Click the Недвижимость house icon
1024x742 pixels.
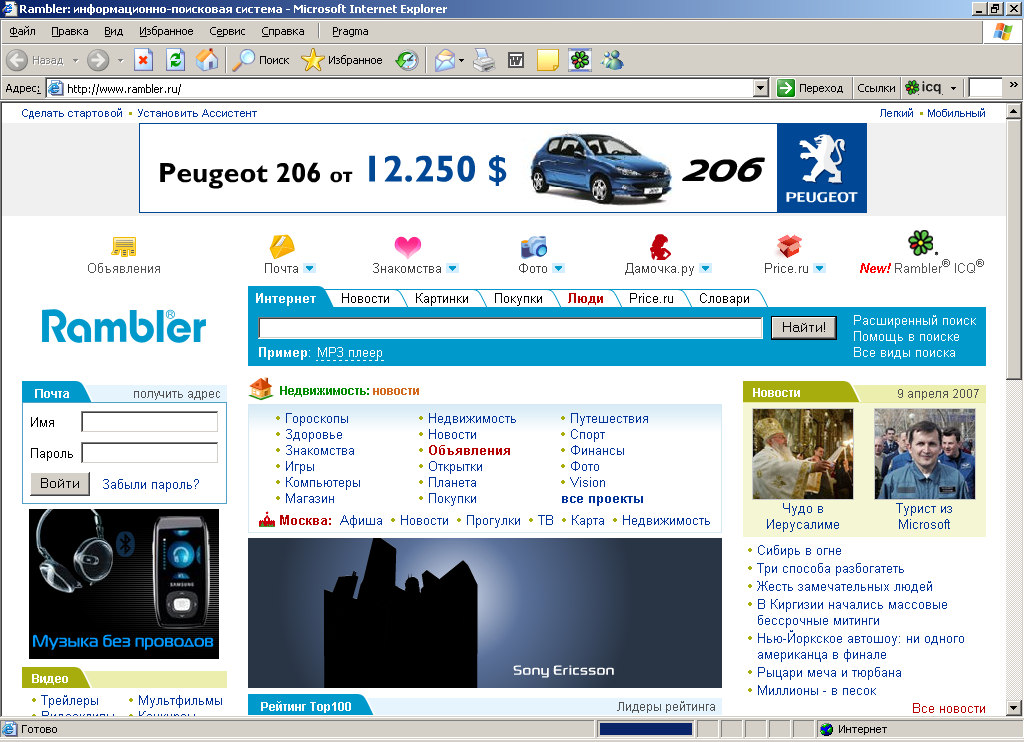tap(261, 389)
